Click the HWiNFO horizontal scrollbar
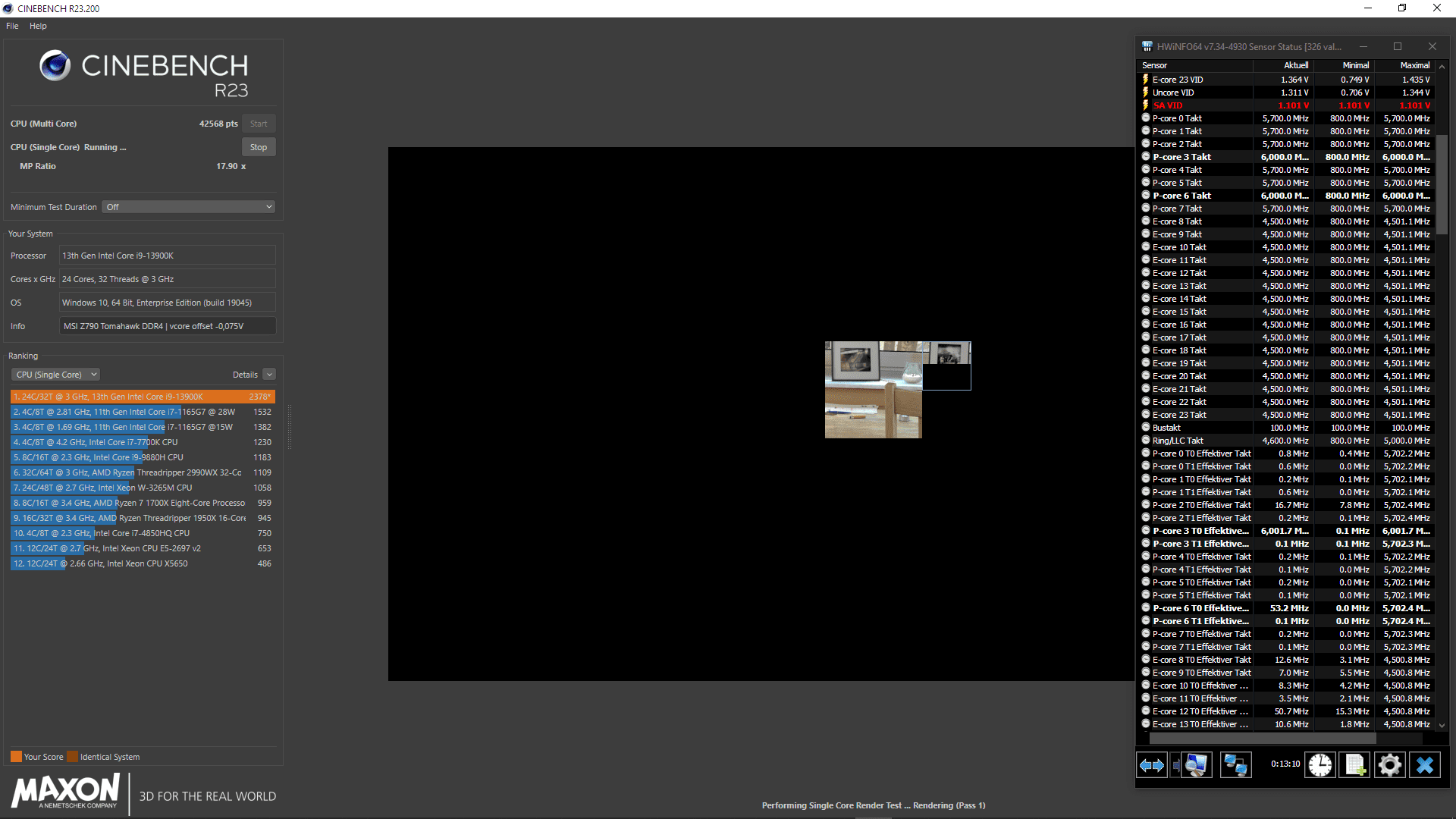The width and height of the screenshot is (1456, 819). coord(1263,738)
